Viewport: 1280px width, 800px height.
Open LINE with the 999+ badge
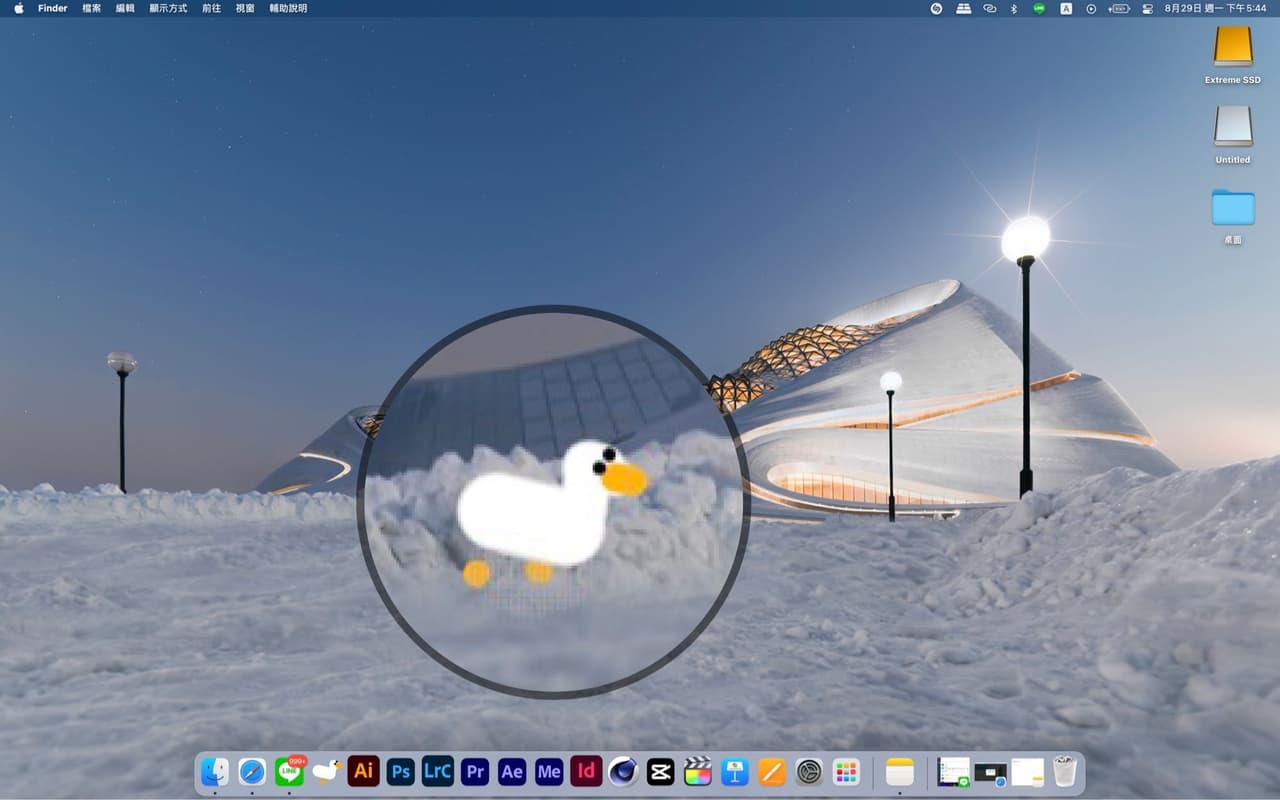pos(289,771)
